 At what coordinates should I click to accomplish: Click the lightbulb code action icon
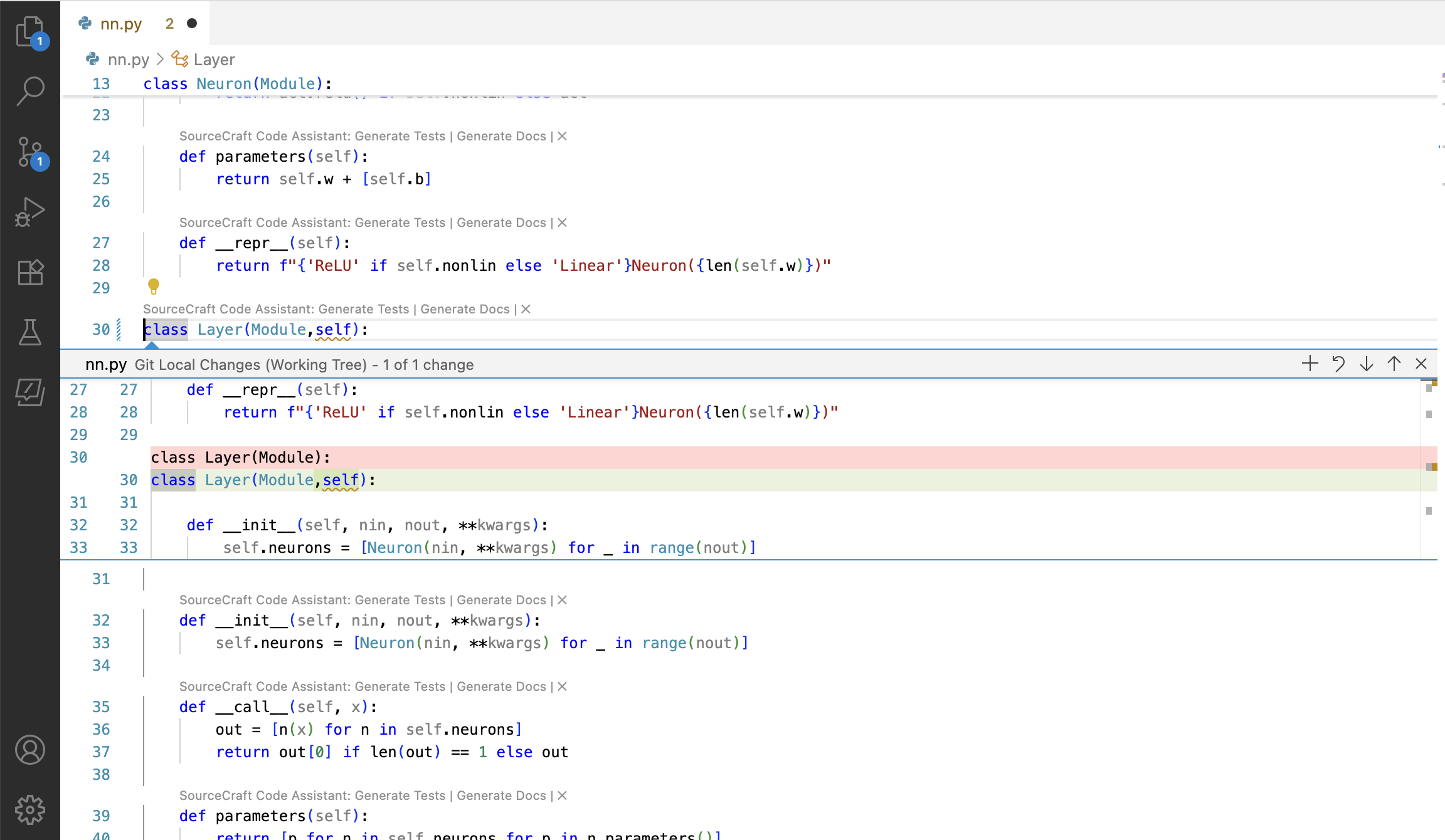click(154, 286)
